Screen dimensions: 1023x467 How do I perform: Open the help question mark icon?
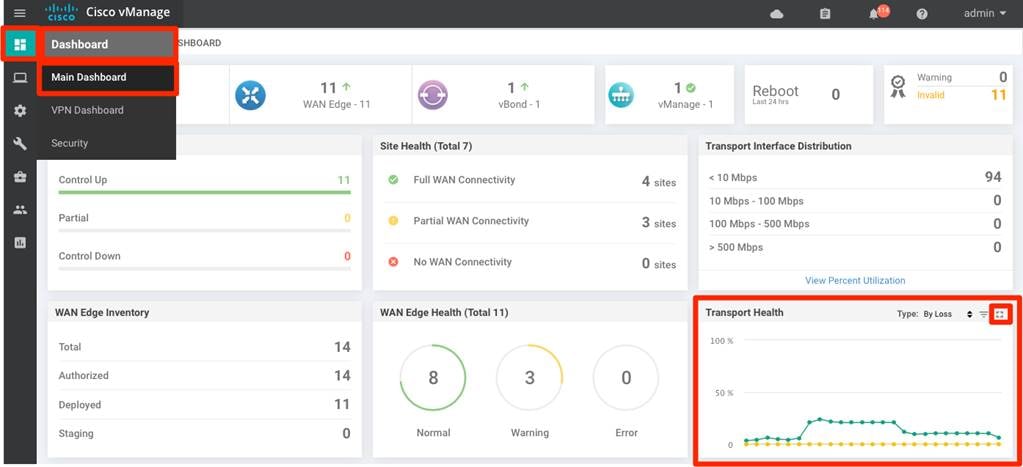[922, 14]
